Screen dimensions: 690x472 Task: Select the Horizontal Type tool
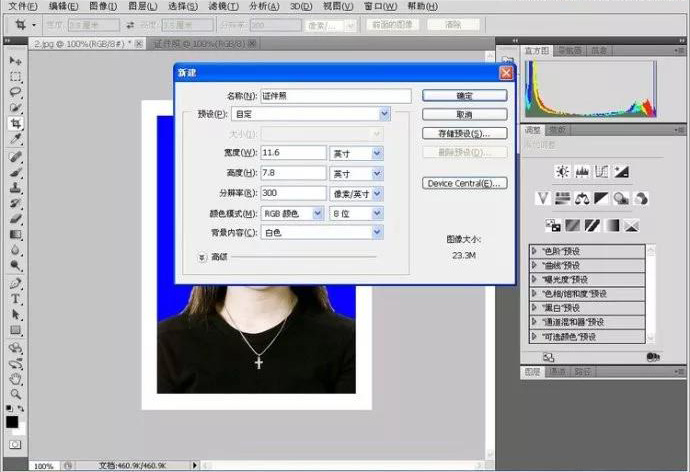[x=15, y=299]
